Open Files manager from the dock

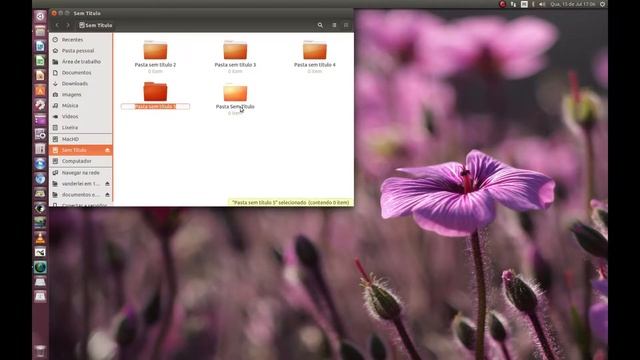click(x=40, y=31)
